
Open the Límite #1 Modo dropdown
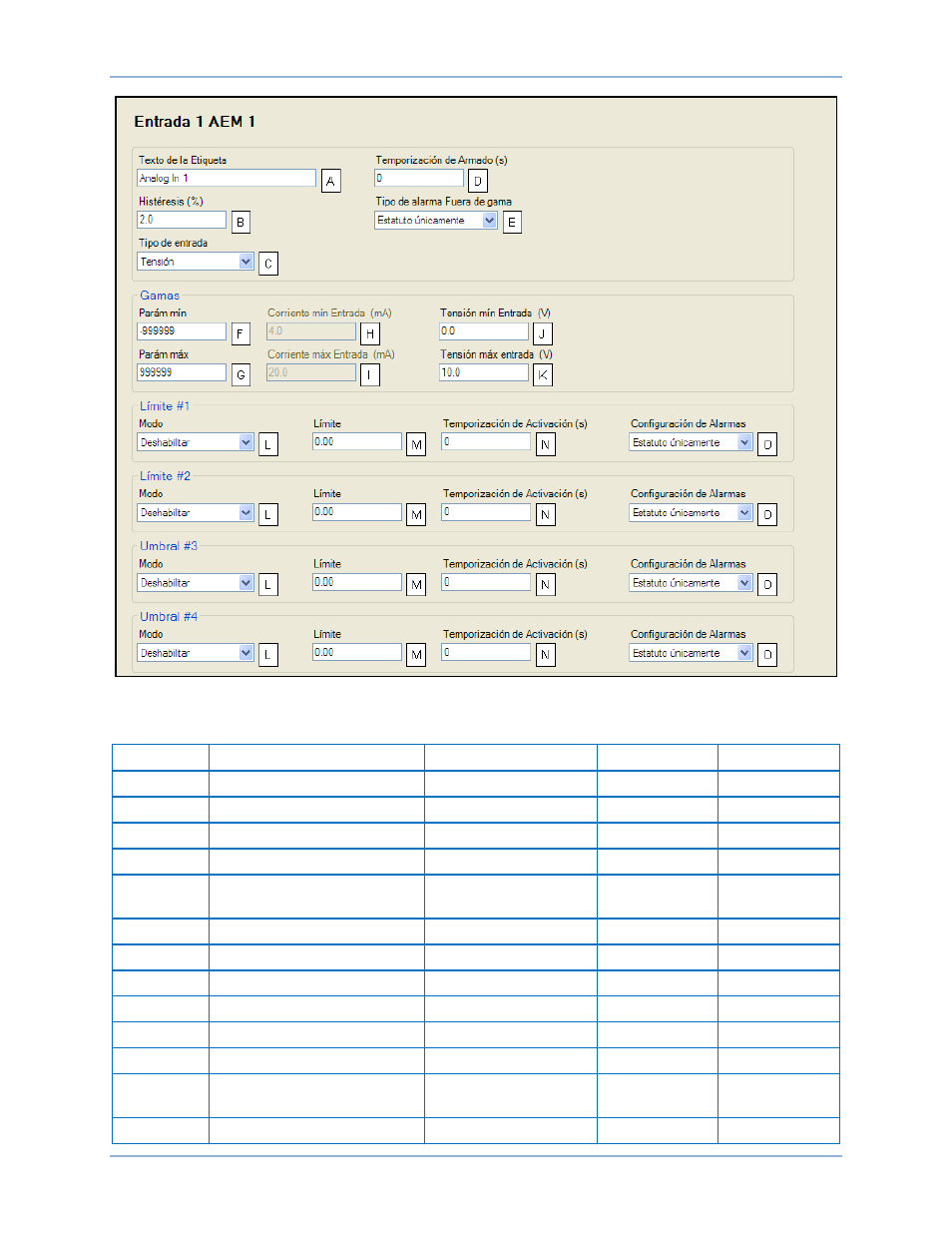[196, 442]
